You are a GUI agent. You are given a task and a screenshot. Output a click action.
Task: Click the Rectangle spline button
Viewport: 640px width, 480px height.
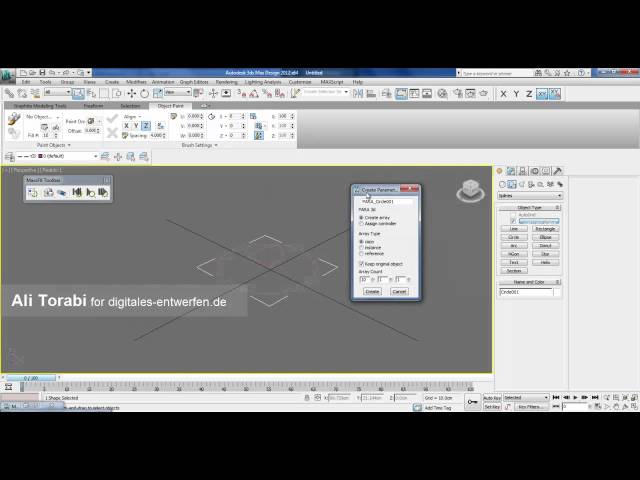[x=545, y=229]
